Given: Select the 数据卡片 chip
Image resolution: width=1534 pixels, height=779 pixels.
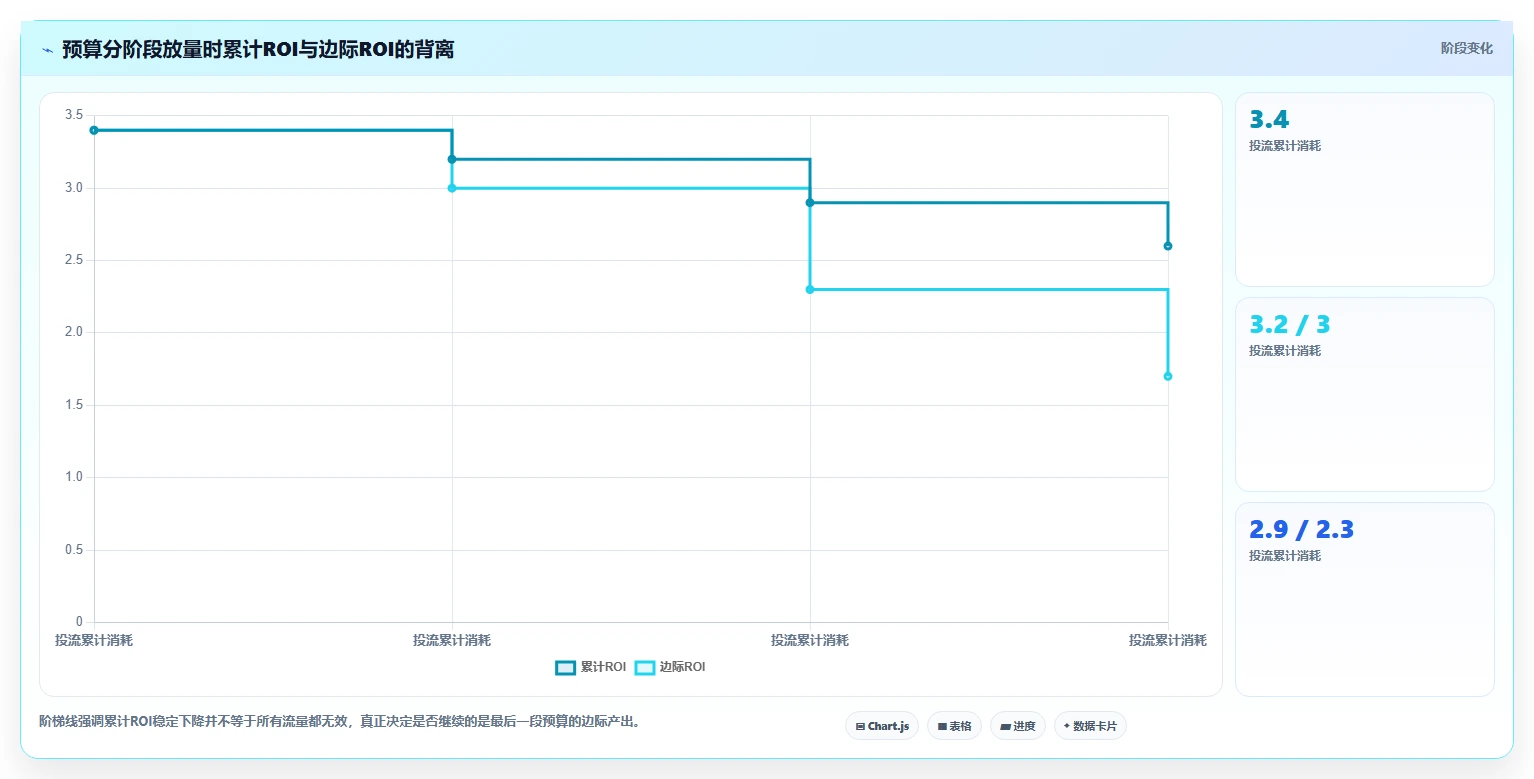Looking at the screenshot, I should 1090,726.
